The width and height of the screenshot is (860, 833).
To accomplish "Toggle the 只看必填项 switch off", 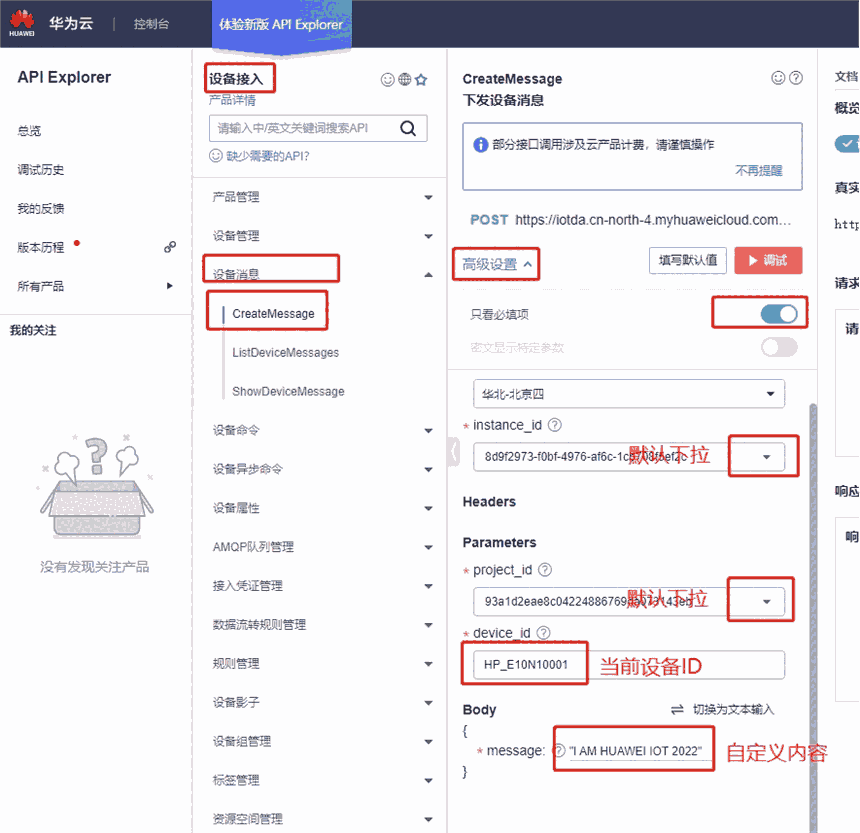I will point(779,314).
